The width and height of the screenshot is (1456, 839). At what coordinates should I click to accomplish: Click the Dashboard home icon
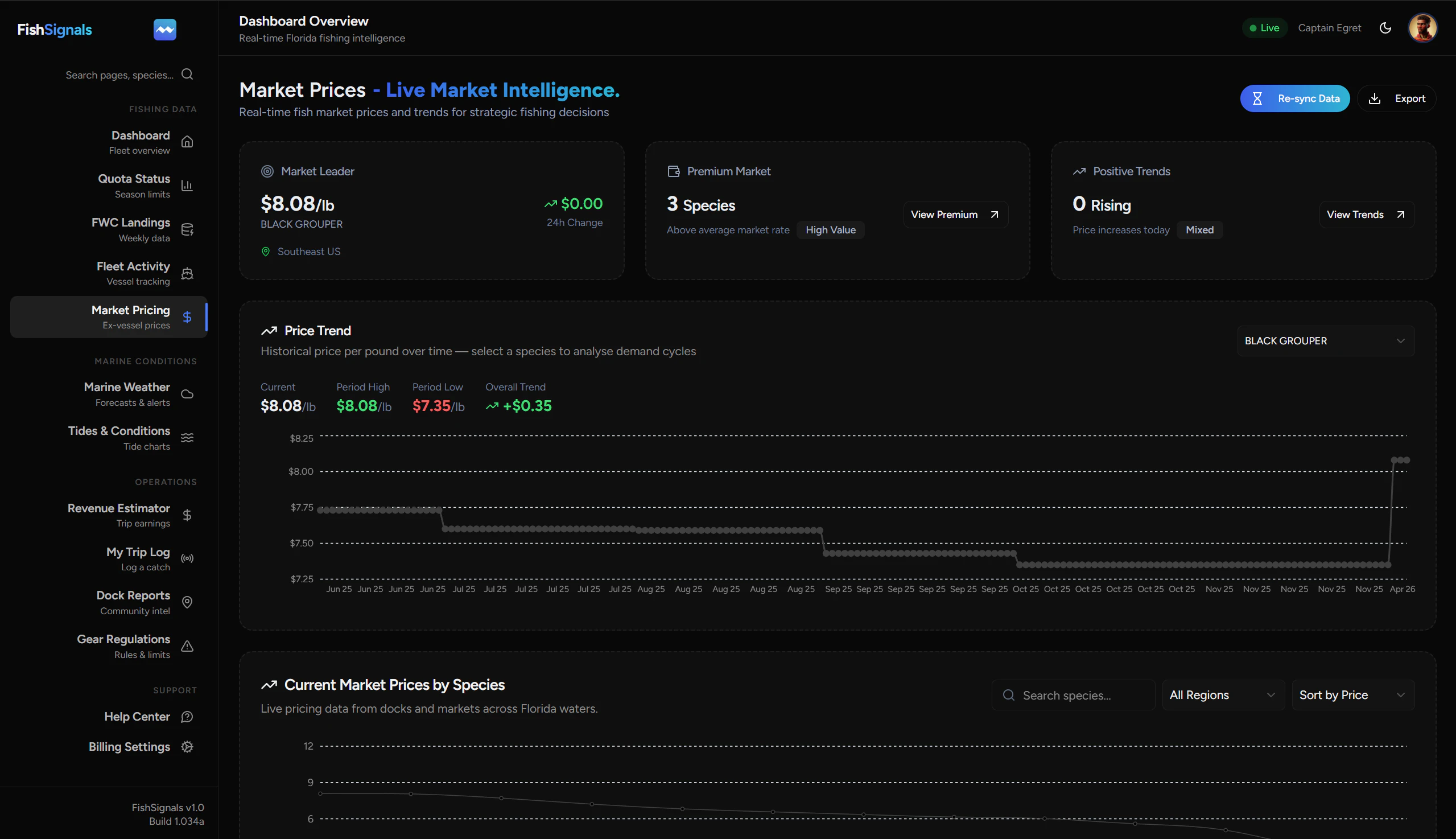pos(187,142)
